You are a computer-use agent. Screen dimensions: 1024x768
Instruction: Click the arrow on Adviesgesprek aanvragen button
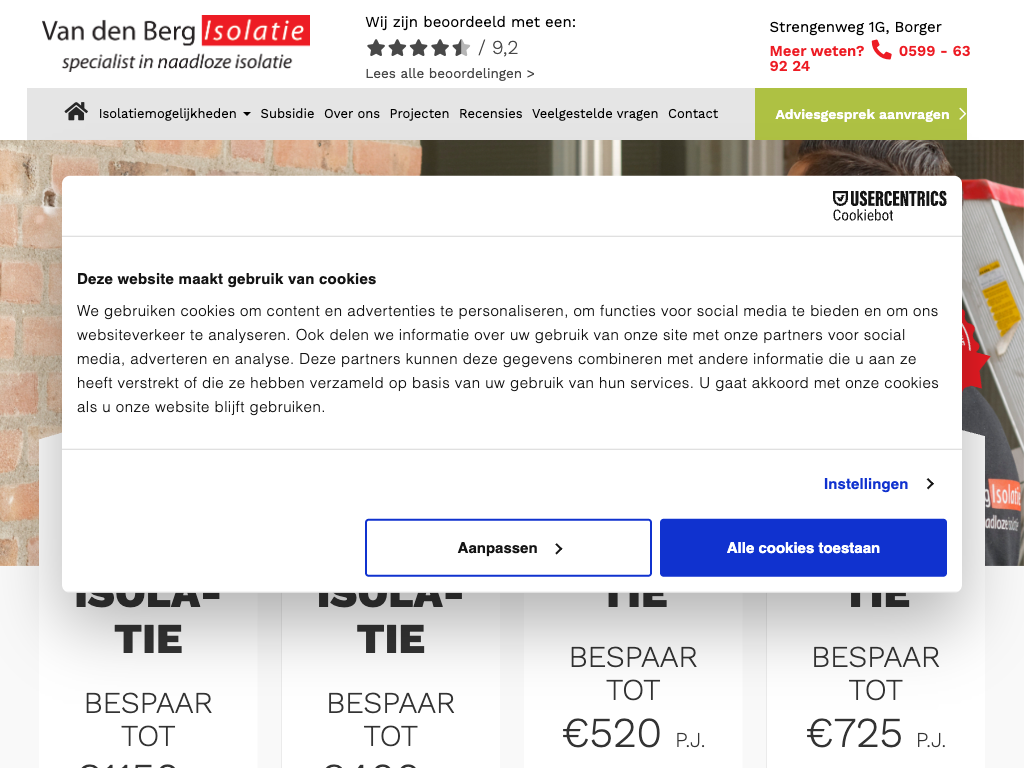[x=961, y=114]
